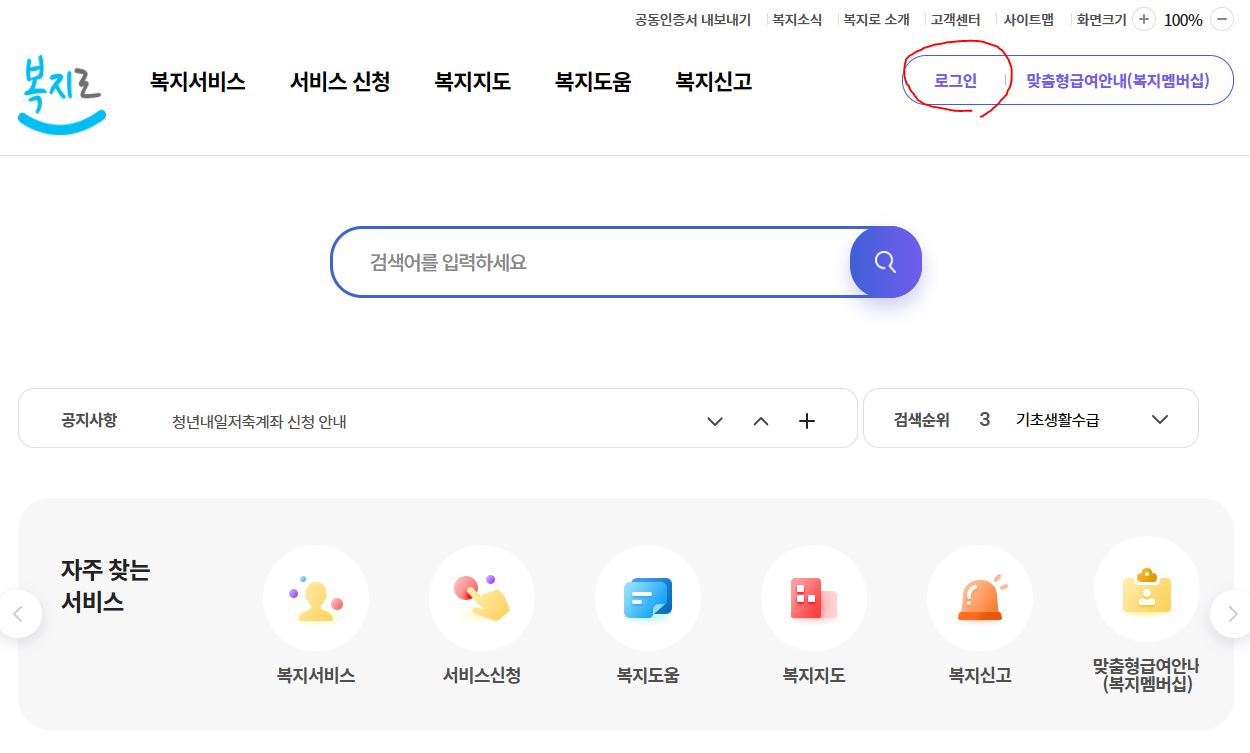Click the circled 로그인 button
Viewport: 1250px width, 753px height.
(x=955, y=80)
